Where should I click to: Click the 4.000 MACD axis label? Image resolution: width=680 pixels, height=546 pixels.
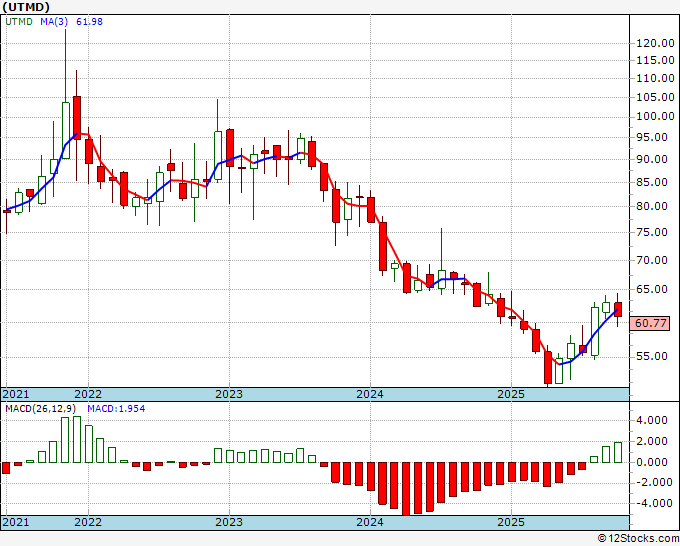tap(652, 420)
